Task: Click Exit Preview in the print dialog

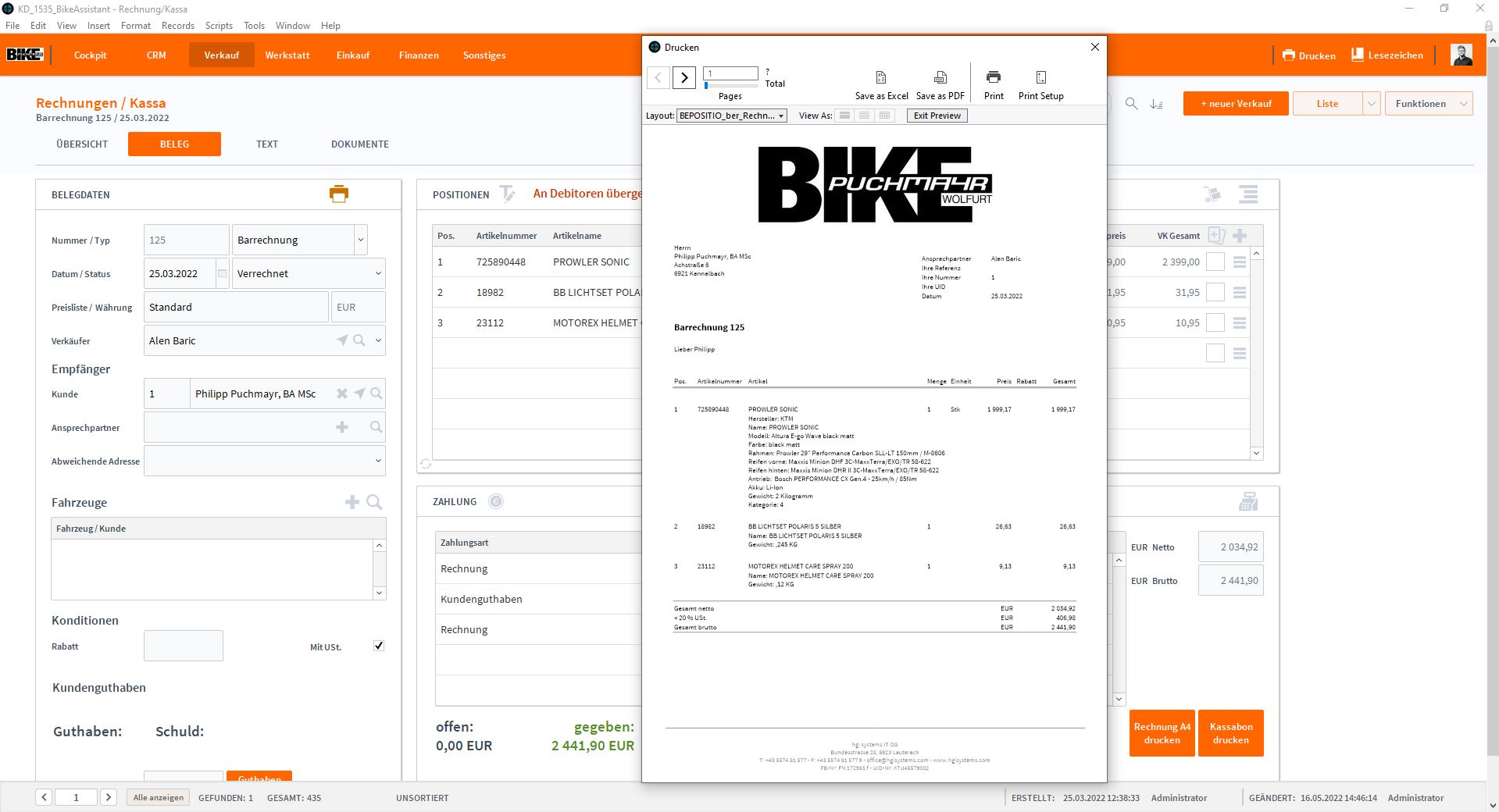Action: pos(937,116)
